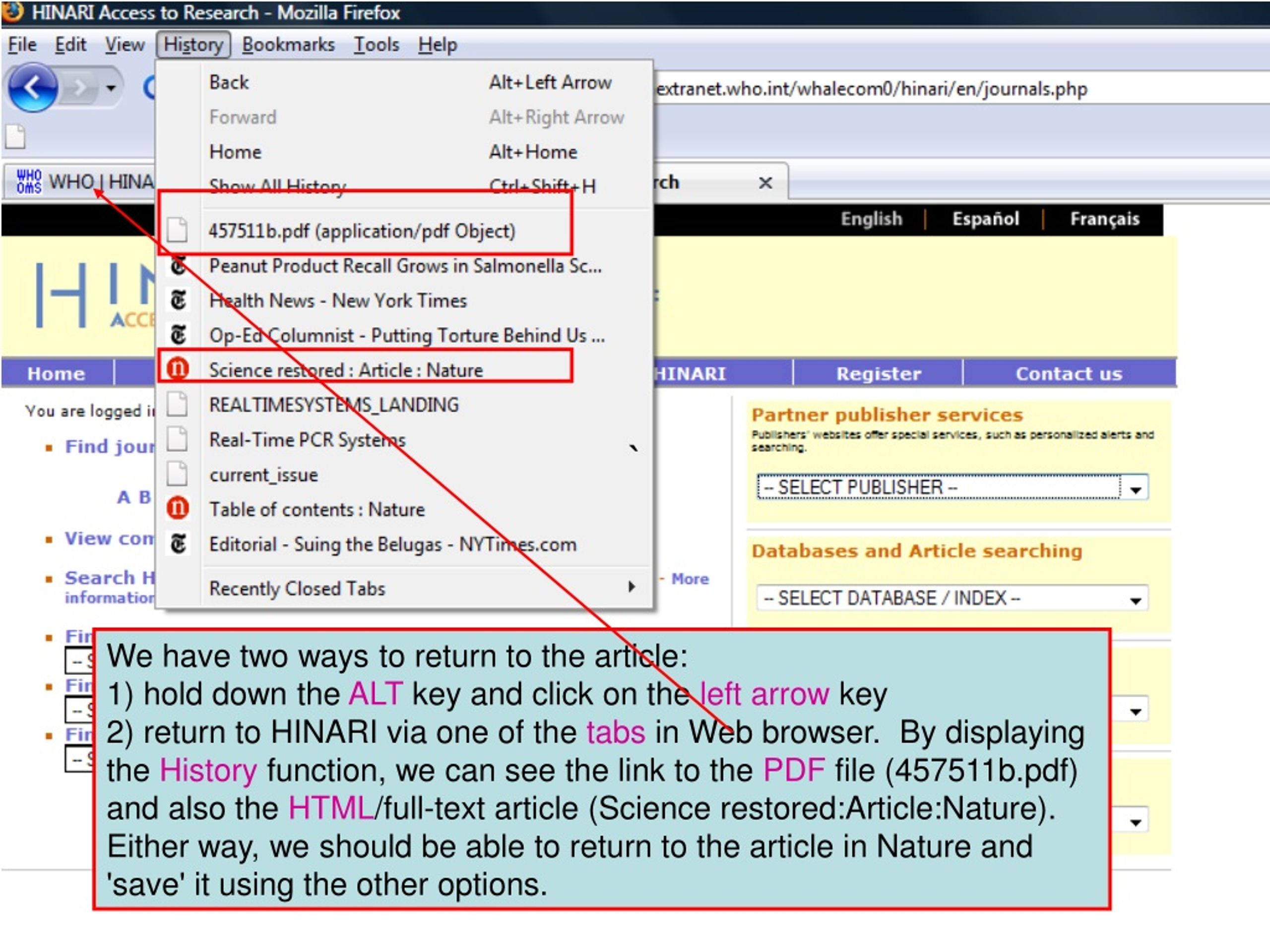Image resolution: width=1270 pixels, height=952 pixels.
Task: Open current_issue history entry
Action: tap(404, 475)
